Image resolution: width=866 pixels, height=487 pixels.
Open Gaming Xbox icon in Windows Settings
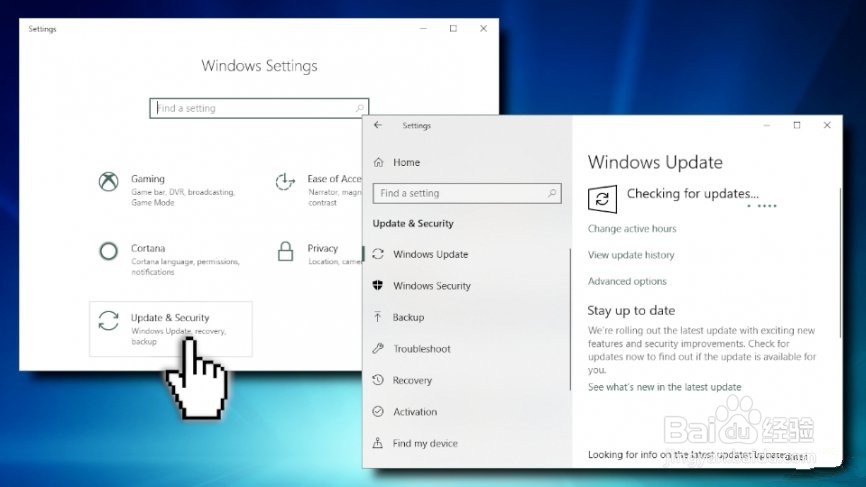tap(108, 181)
